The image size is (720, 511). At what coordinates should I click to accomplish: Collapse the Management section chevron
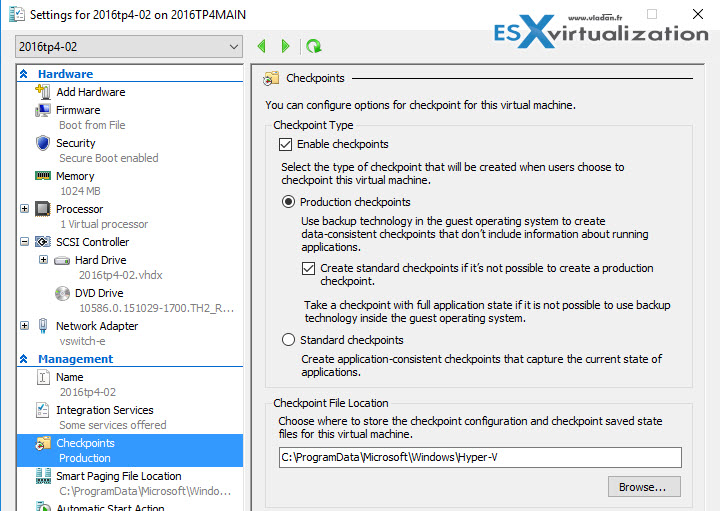[24, 359]
